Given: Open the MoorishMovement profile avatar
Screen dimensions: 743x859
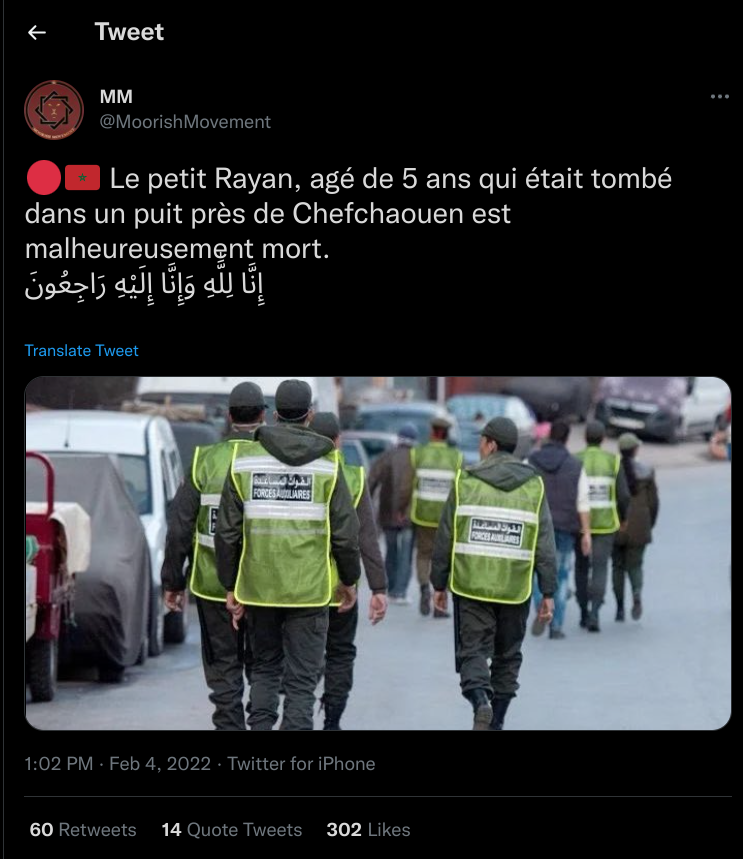Looking at the screenshot, I should [x=54, y=110].
